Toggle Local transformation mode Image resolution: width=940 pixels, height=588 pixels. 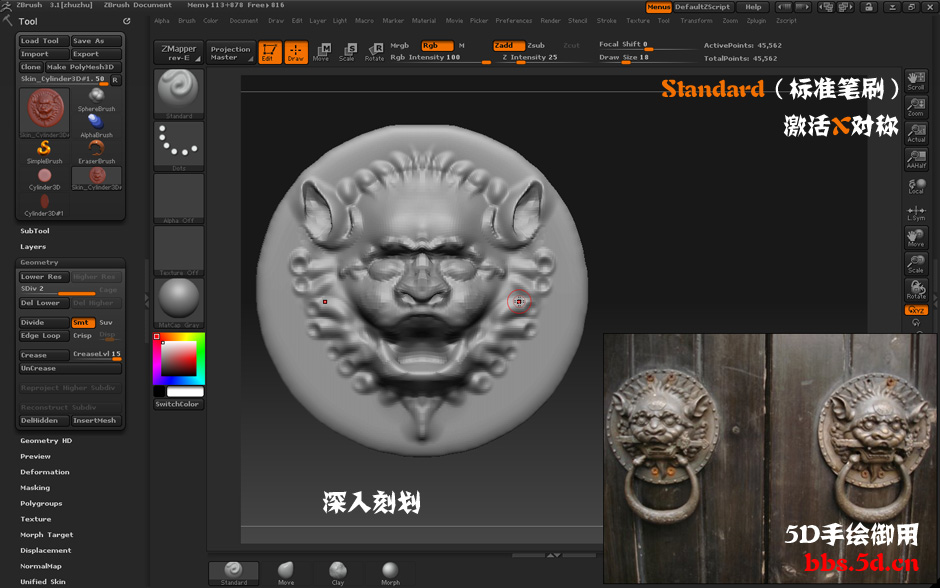tap(916, 186)
